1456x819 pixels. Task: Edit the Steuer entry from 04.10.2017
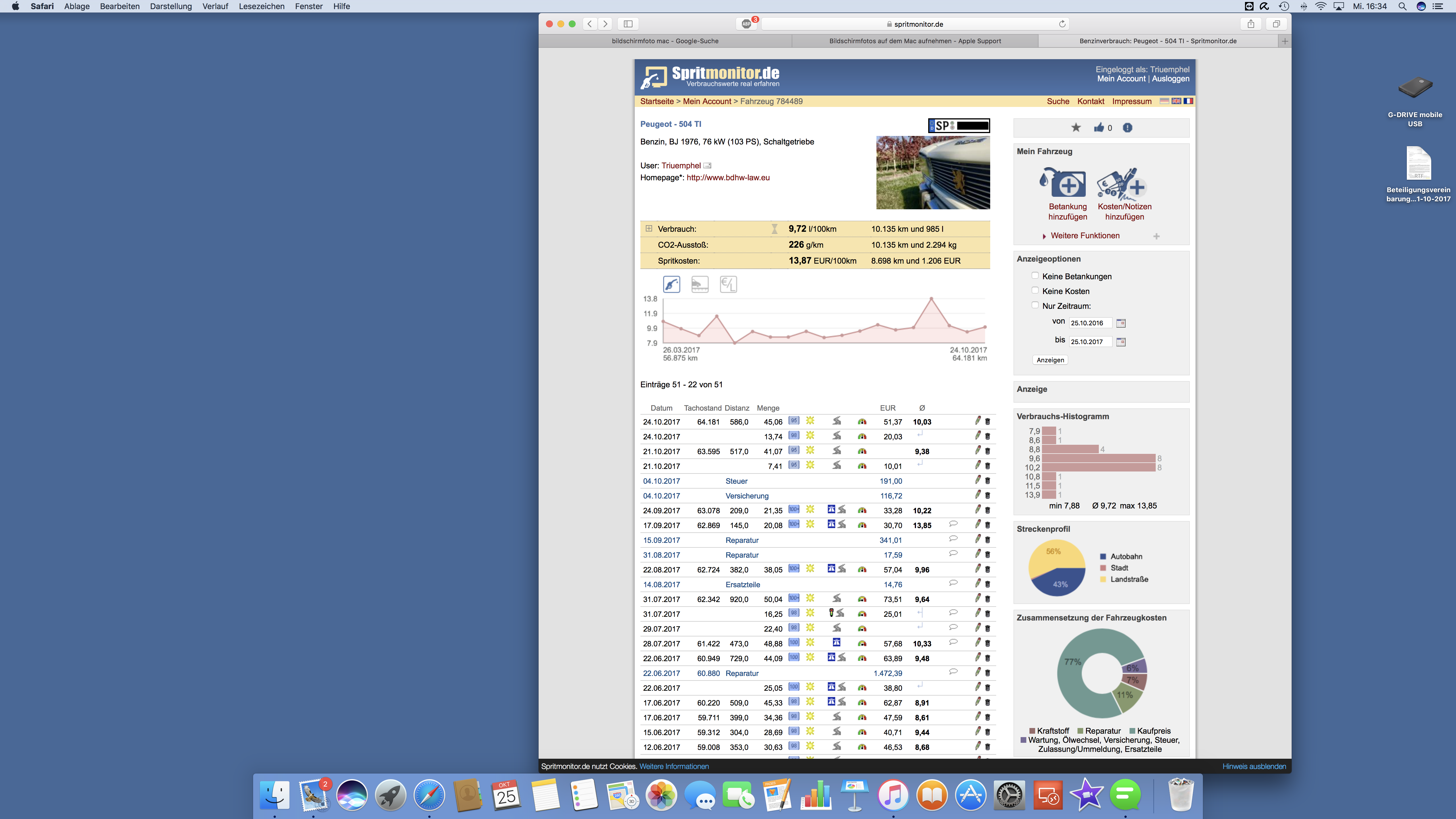pyautogui.click(x=978, y=480)
